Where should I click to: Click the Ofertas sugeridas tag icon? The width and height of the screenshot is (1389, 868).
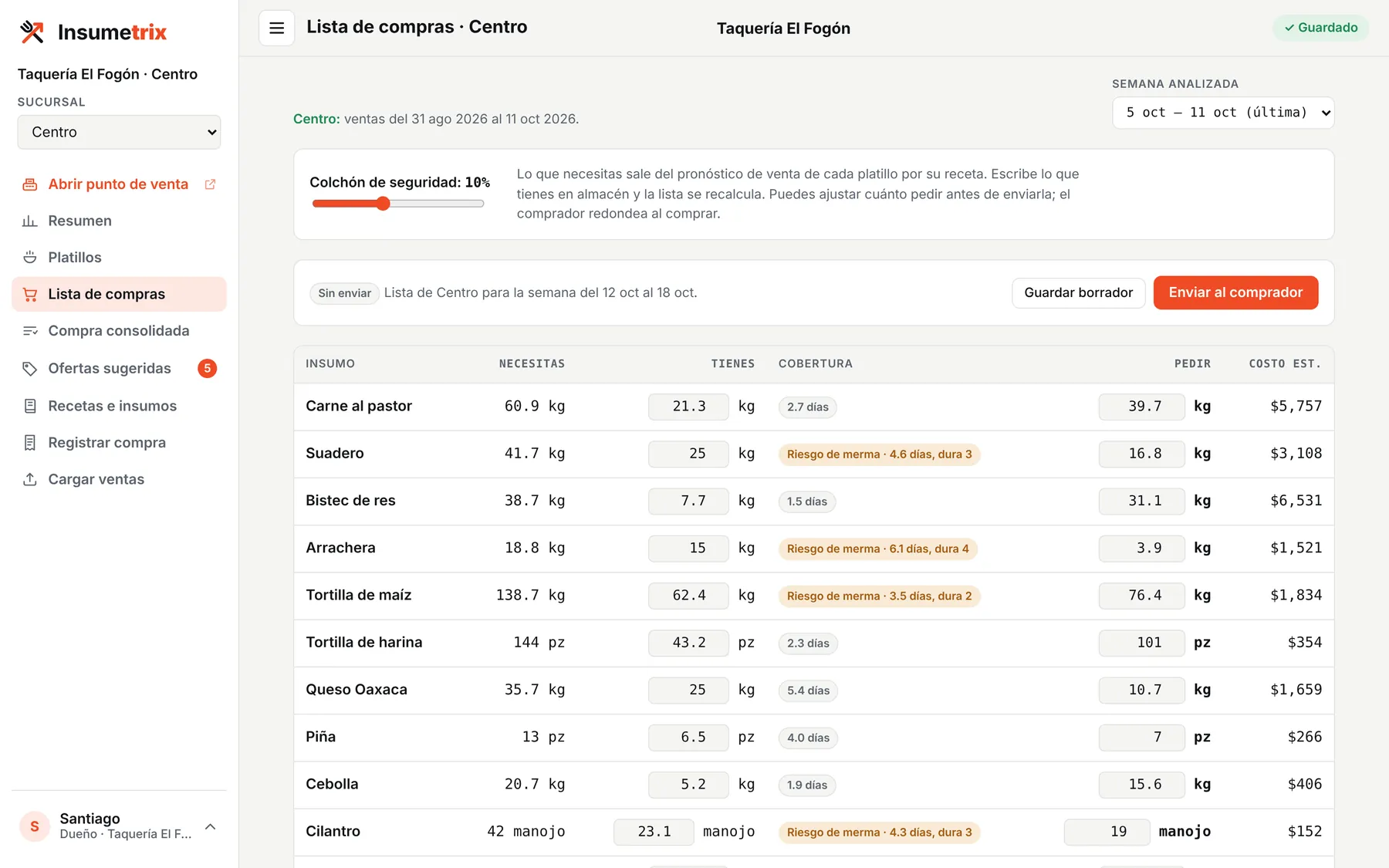[x=30, y=369]
